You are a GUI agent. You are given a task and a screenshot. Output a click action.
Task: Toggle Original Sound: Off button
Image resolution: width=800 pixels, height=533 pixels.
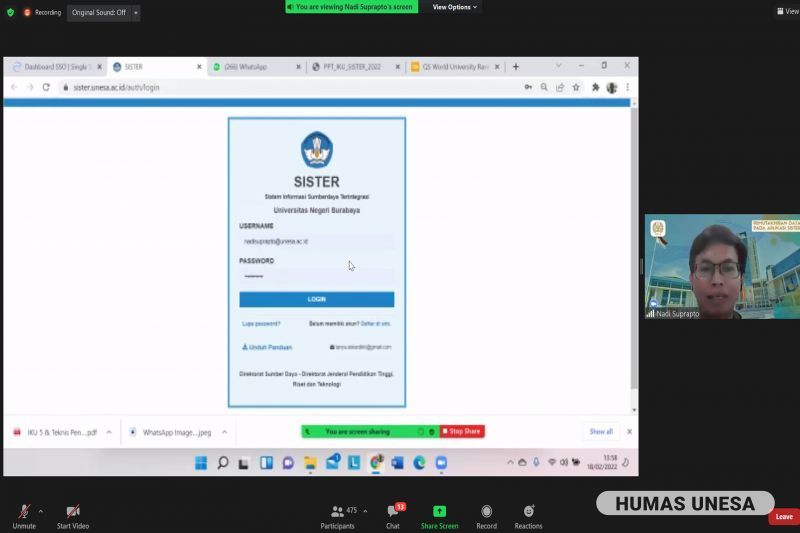tap(99, 13)
